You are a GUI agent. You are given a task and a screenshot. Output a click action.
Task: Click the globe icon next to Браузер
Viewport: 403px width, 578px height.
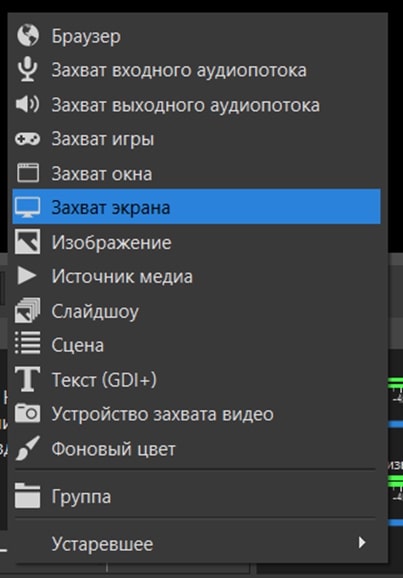(x=28, y=36)
